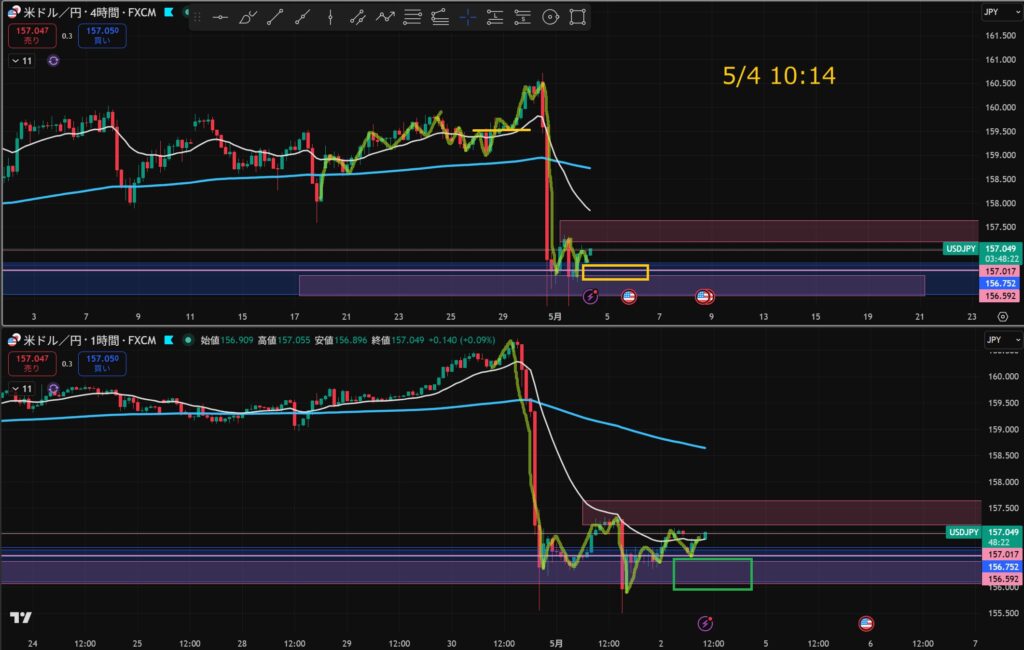
Task: Select the short position tool
Action: pos(522,18)
